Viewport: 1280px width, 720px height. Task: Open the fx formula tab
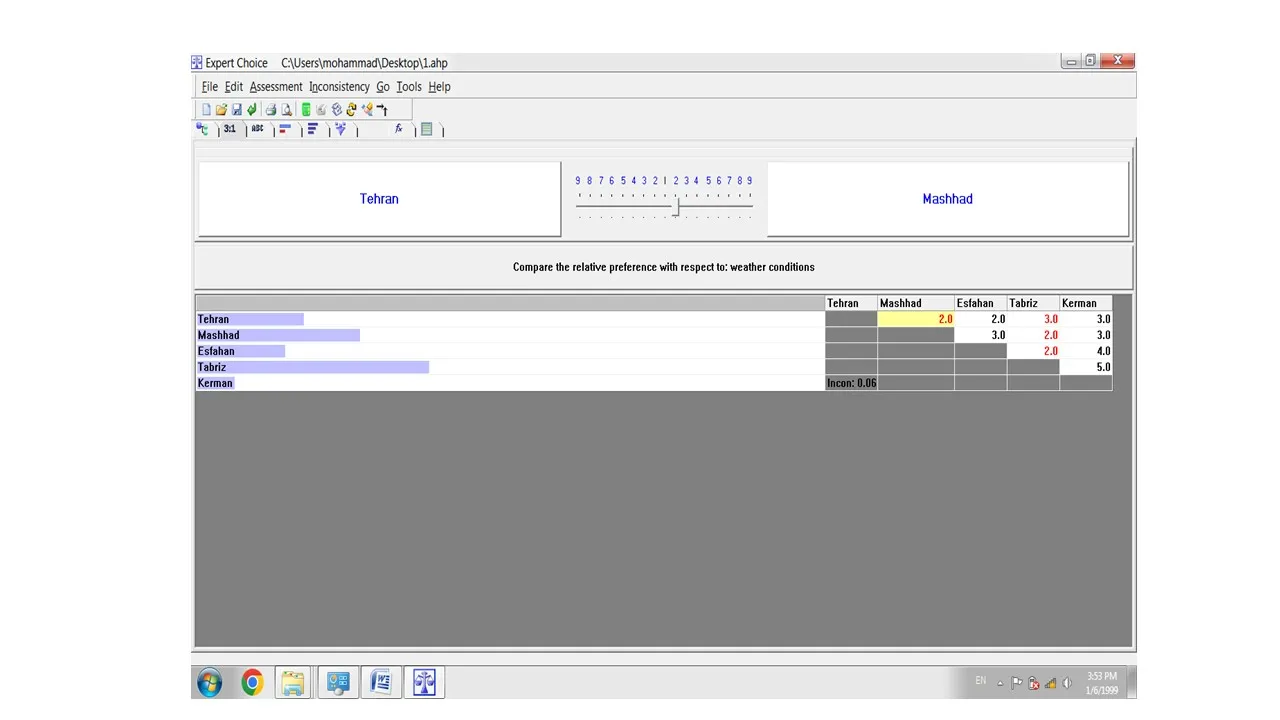coord(398,129)
